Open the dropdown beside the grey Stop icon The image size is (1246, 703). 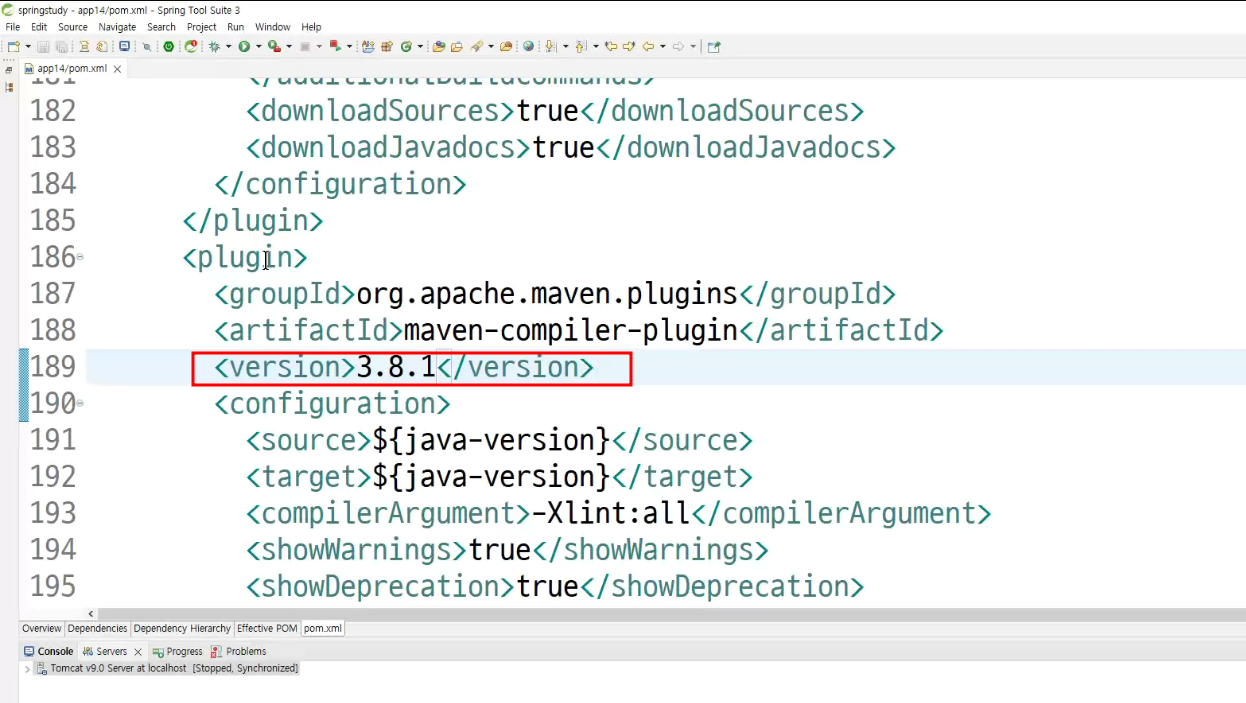click(x=319, y=46)
